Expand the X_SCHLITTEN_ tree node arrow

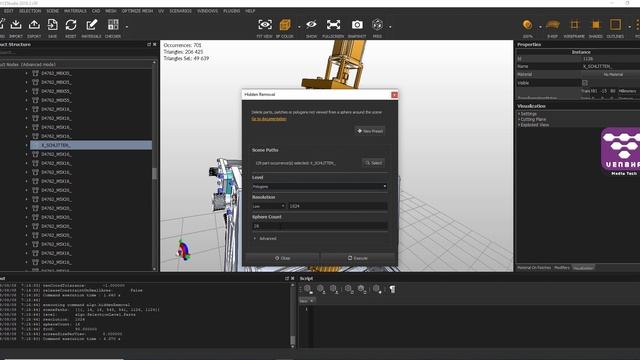[x=27, y=145]
